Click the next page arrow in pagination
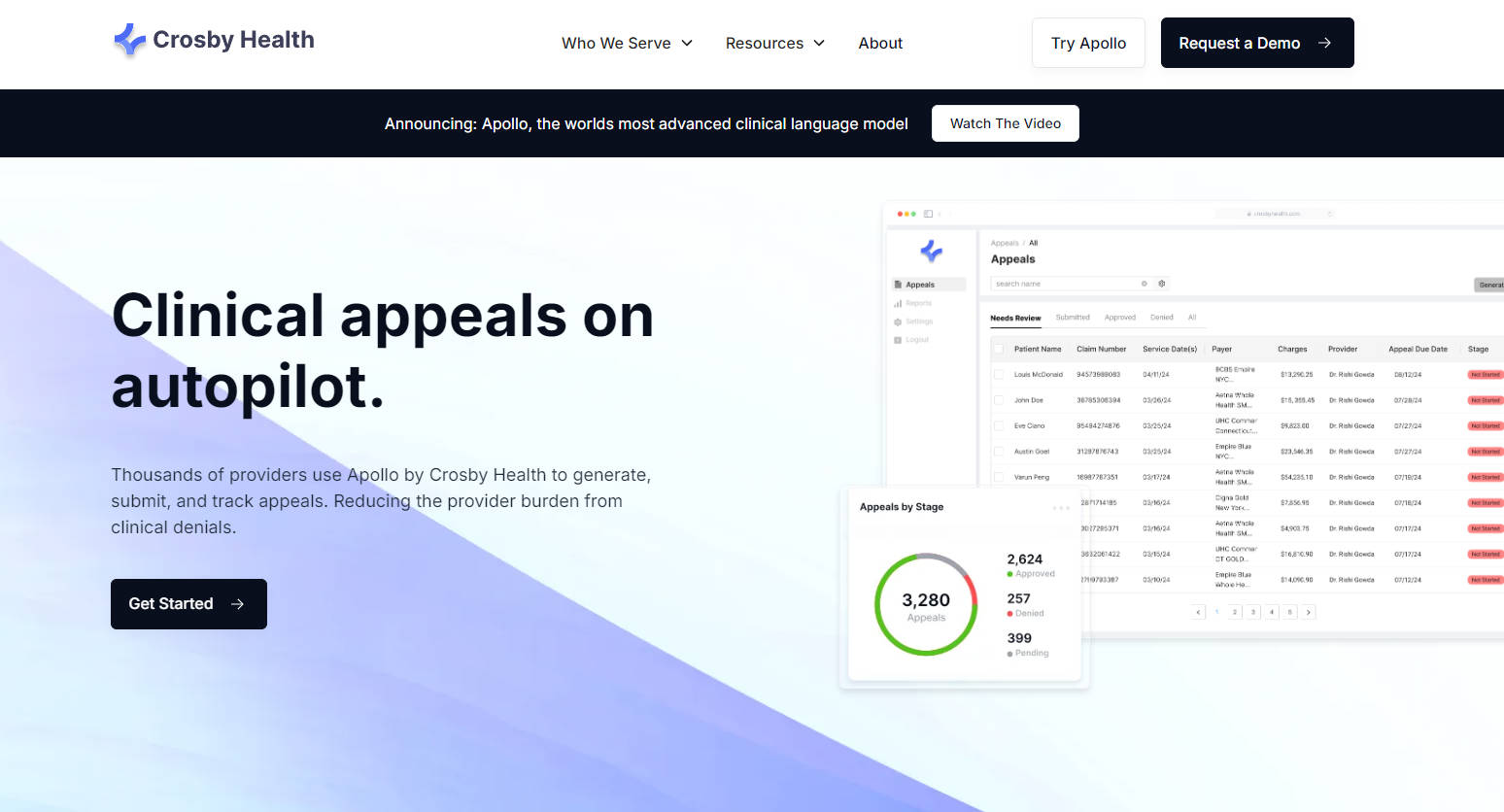This screenshot has height=812, width=1504. (1309, 612)
